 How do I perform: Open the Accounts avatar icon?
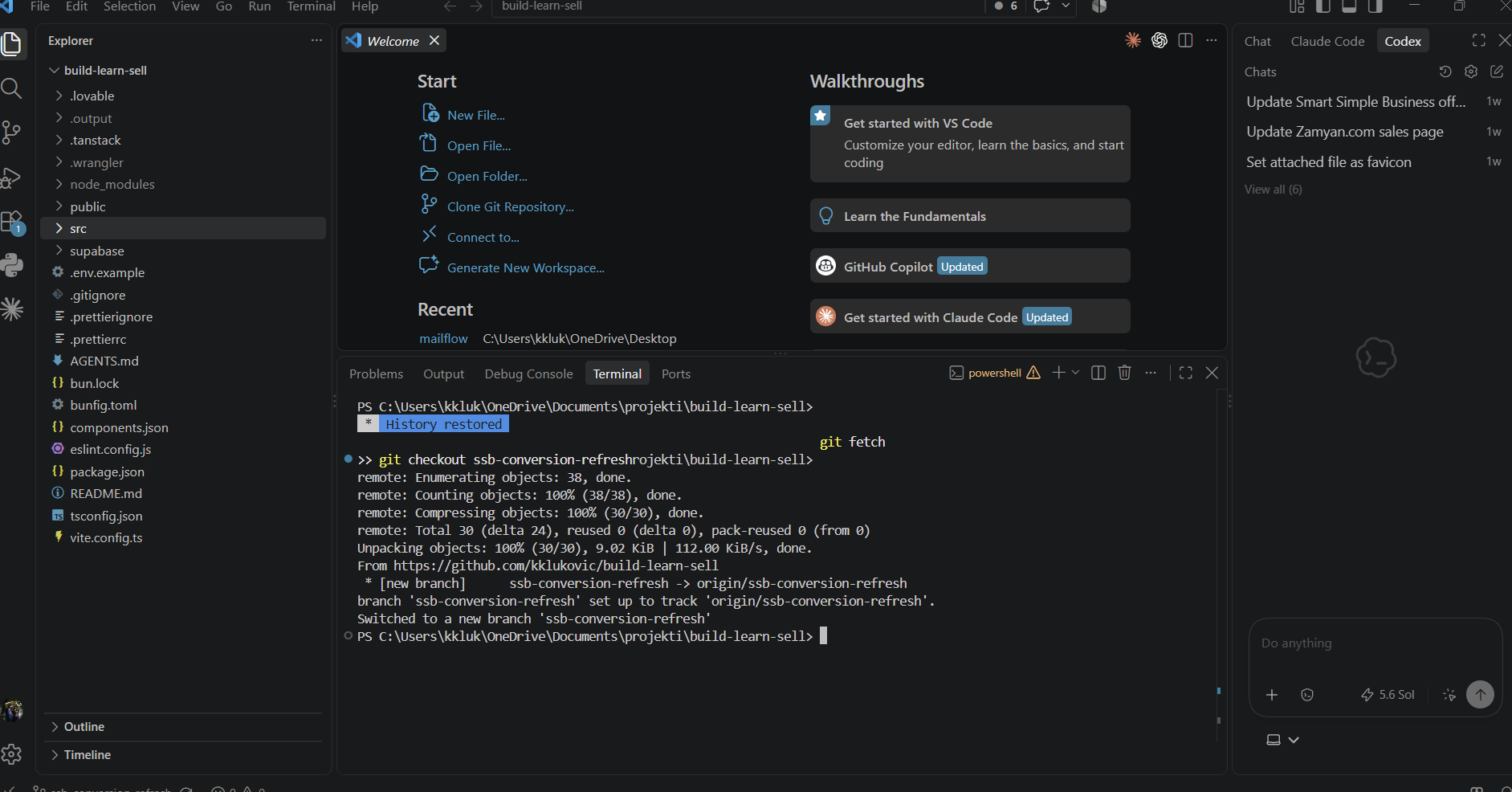tap(12, 710)
